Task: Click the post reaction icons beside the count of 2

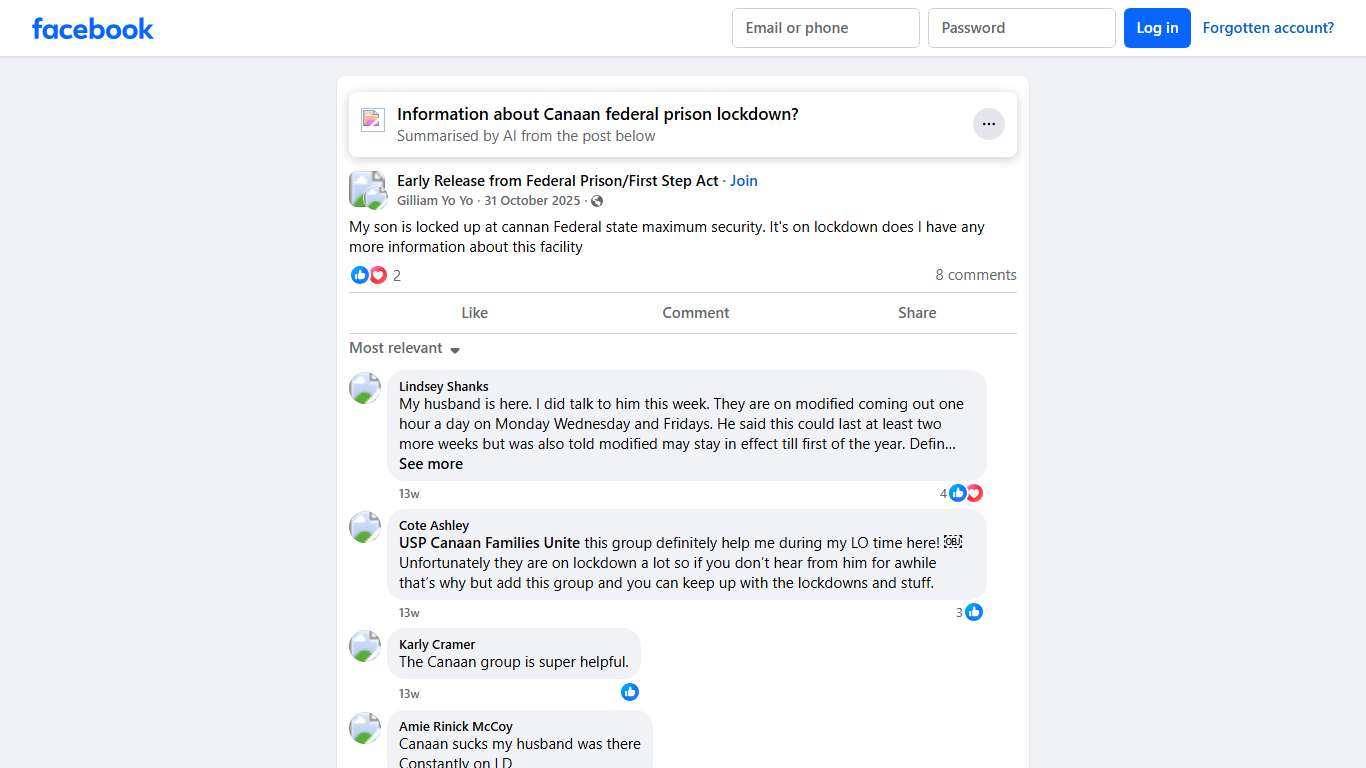Action: 369,275
